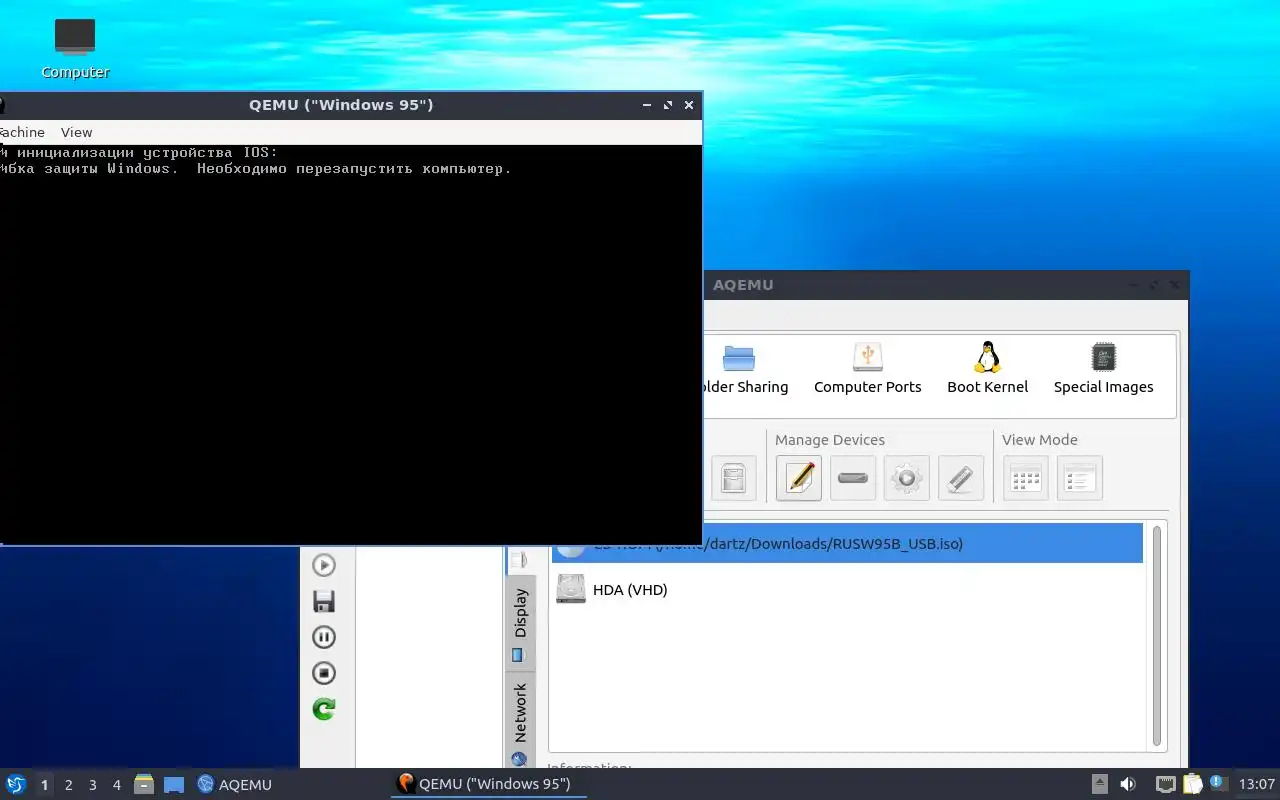
Task: Open the View menu in QEMU window
Action: [76, 132]
